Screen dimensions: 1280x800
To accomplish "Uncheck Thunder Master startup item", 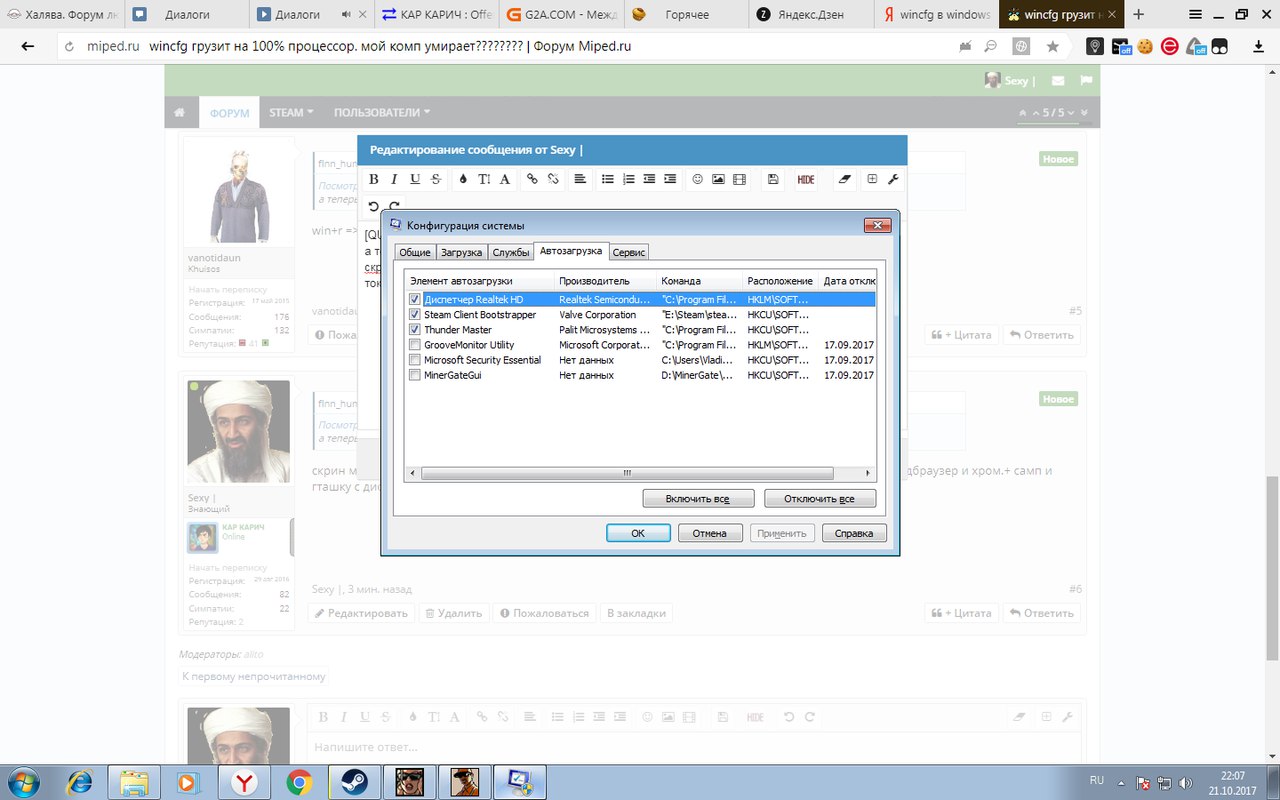I will pos(415,329).
